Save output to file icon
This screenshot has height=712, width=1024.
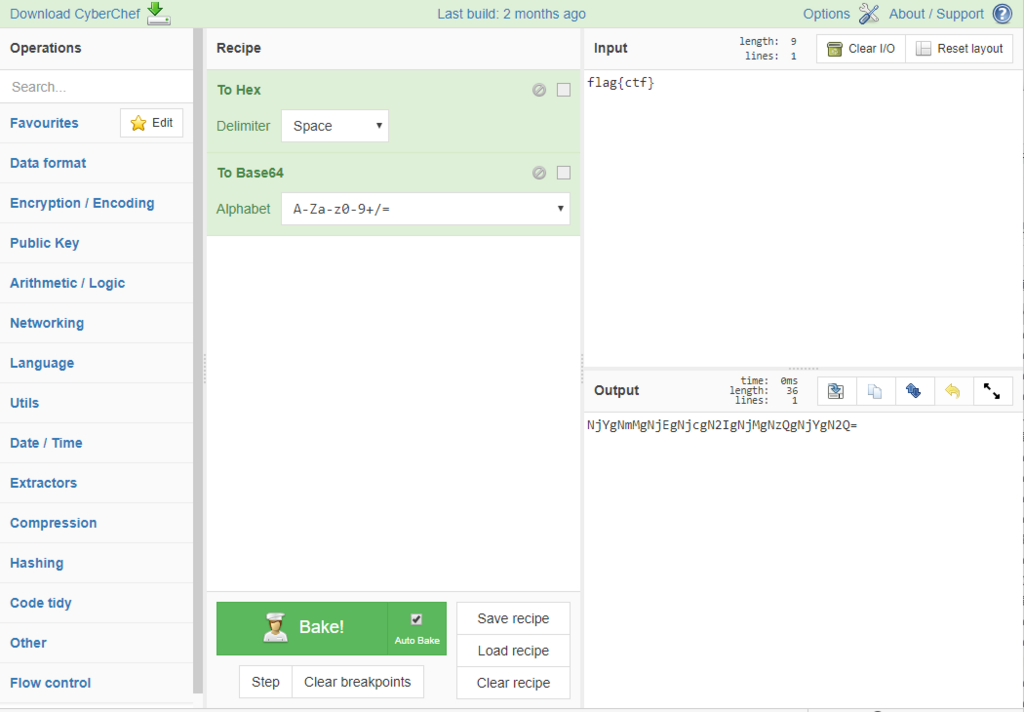(836, 391)
